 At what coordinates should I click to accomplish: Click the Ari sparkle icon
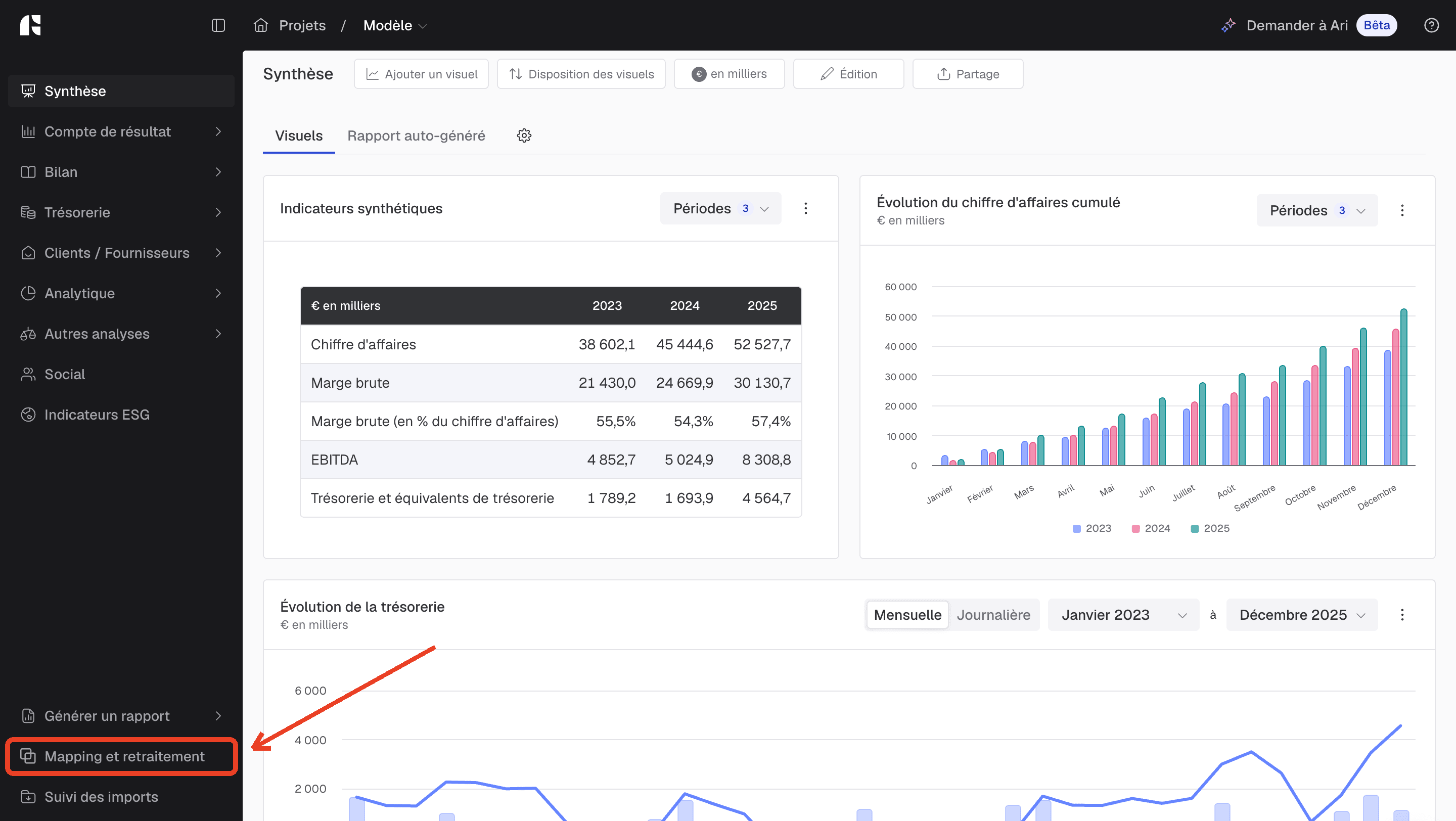1228,25
